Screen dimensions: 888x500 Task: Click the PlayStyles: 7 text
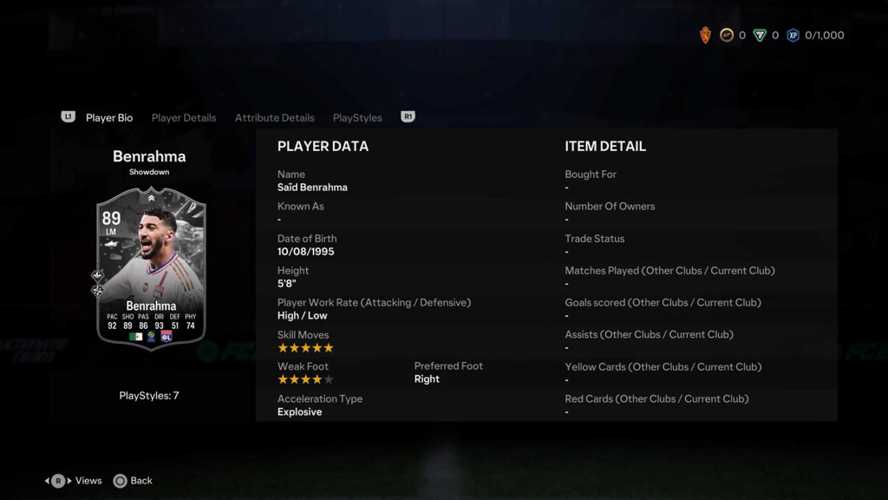click(149, 396)
